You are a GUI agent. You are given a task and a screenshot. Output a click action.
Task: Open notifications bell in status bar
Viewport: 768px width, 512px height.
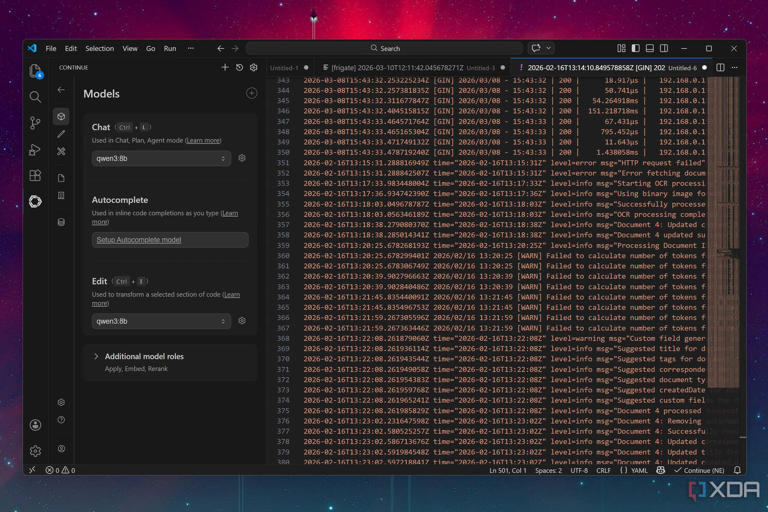pyautogui.click(x=737, y=470)
